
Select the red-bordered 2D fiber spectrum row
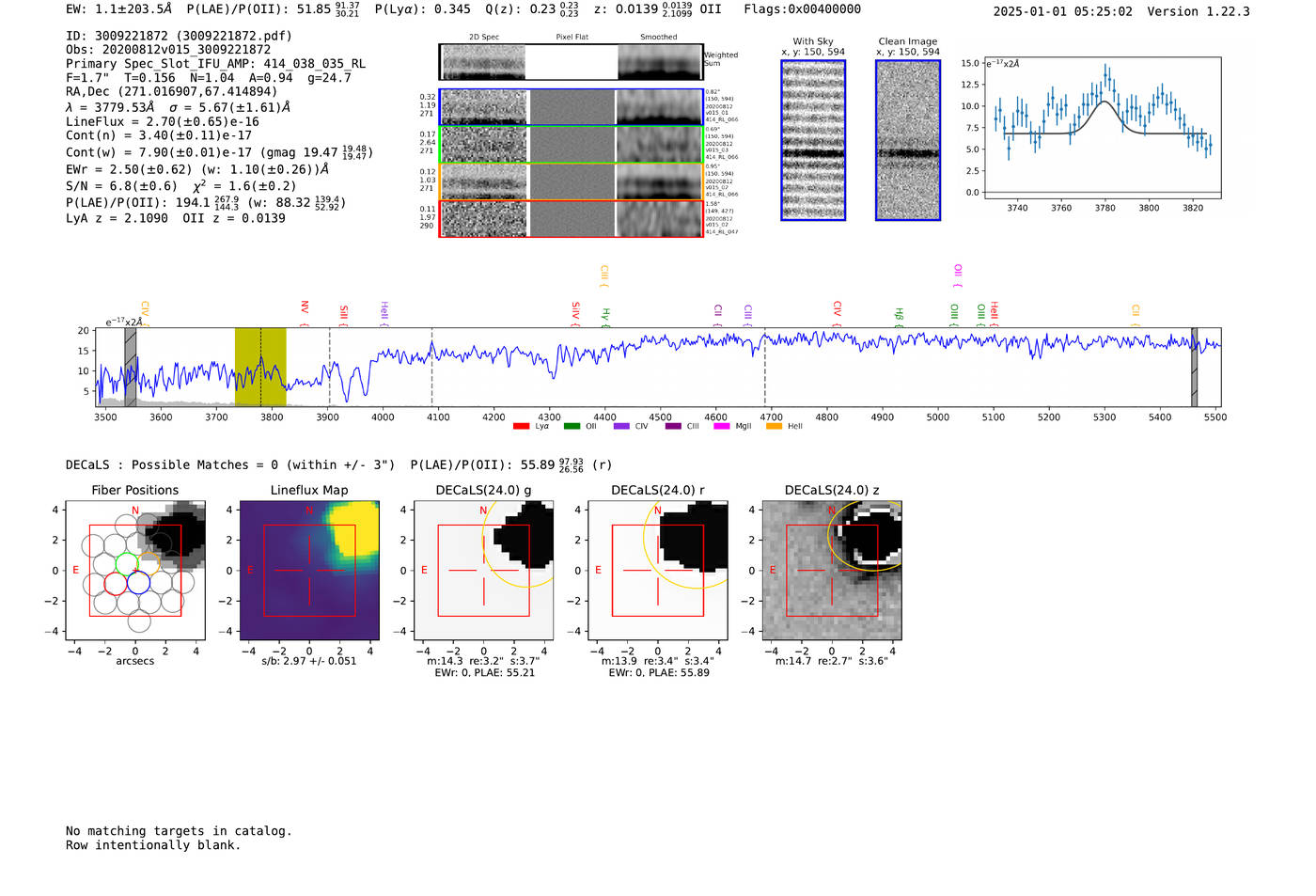point(571,218)
